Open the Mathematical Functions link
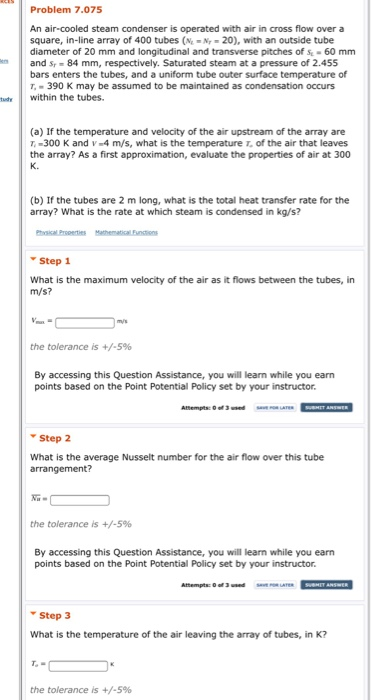This screenshot has width=371, height=700. click(126, 232)
